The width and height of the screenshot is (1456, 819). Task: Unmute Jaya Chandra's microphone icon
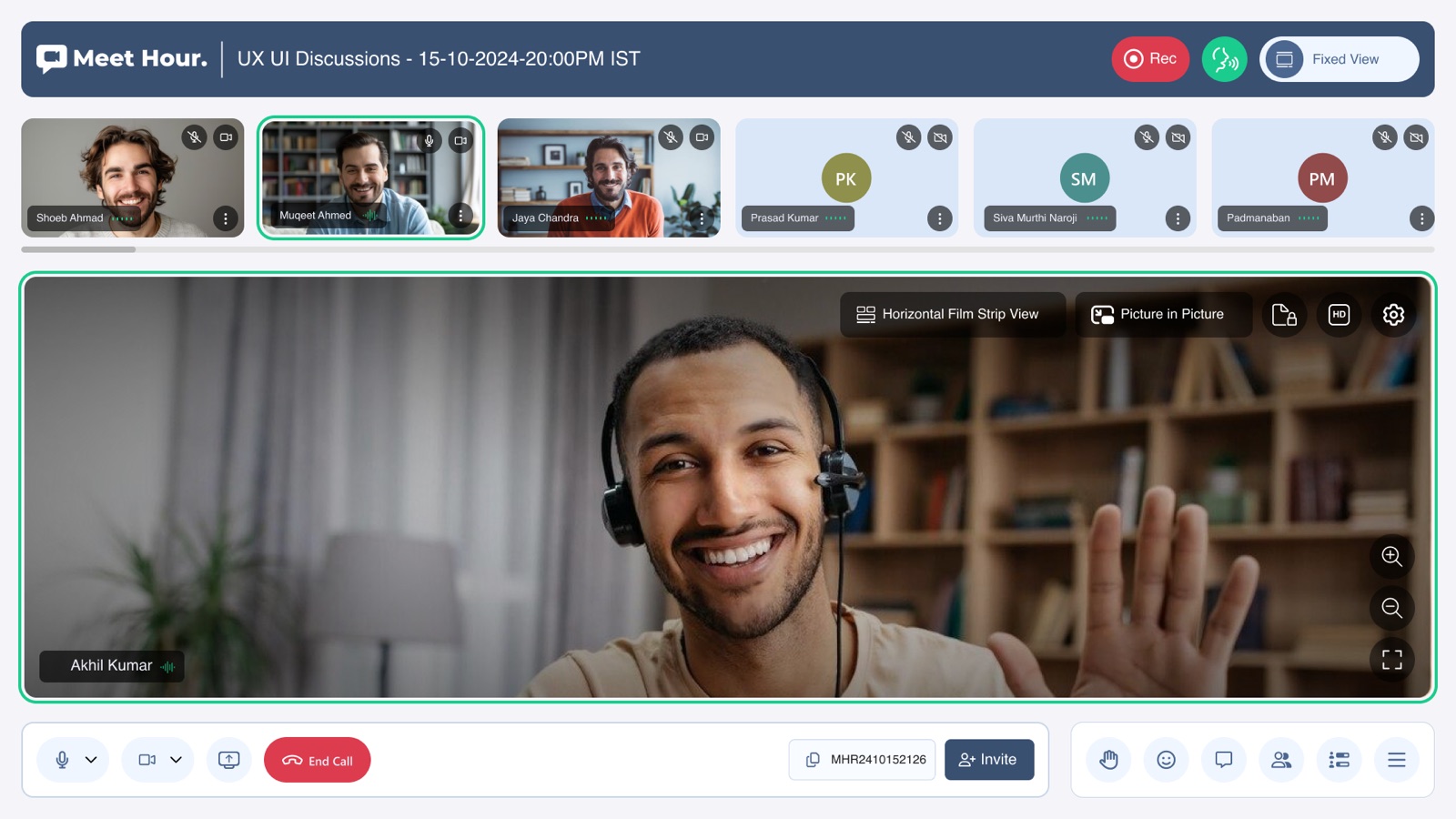pos(671,137)
